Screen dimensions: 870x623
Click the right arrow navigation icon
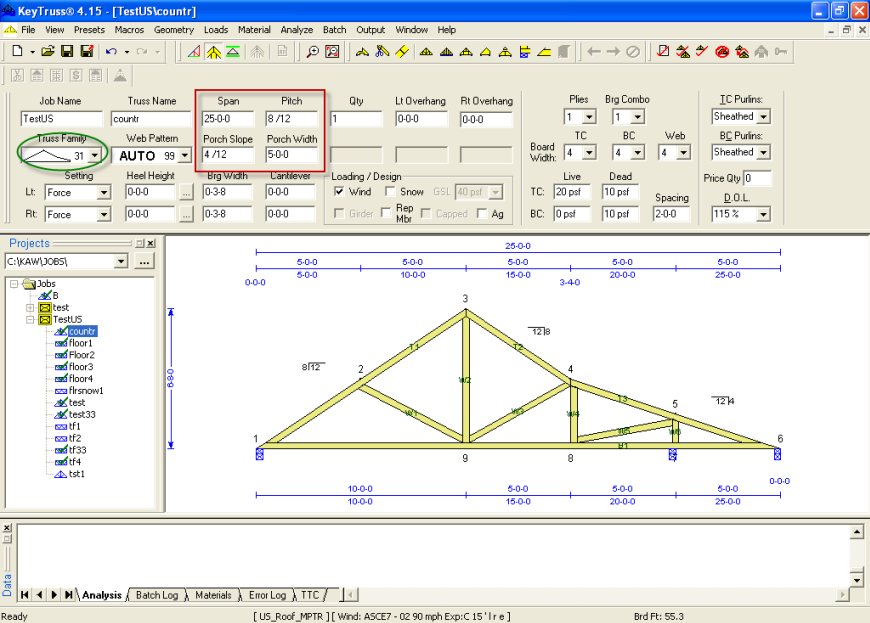613,52
